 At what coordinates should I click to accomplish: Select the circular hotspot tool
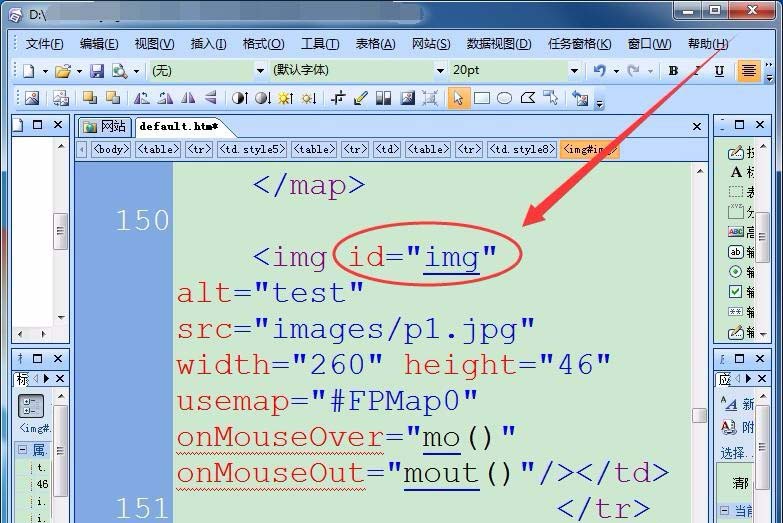pyautogui.click(x=504, y=98)
